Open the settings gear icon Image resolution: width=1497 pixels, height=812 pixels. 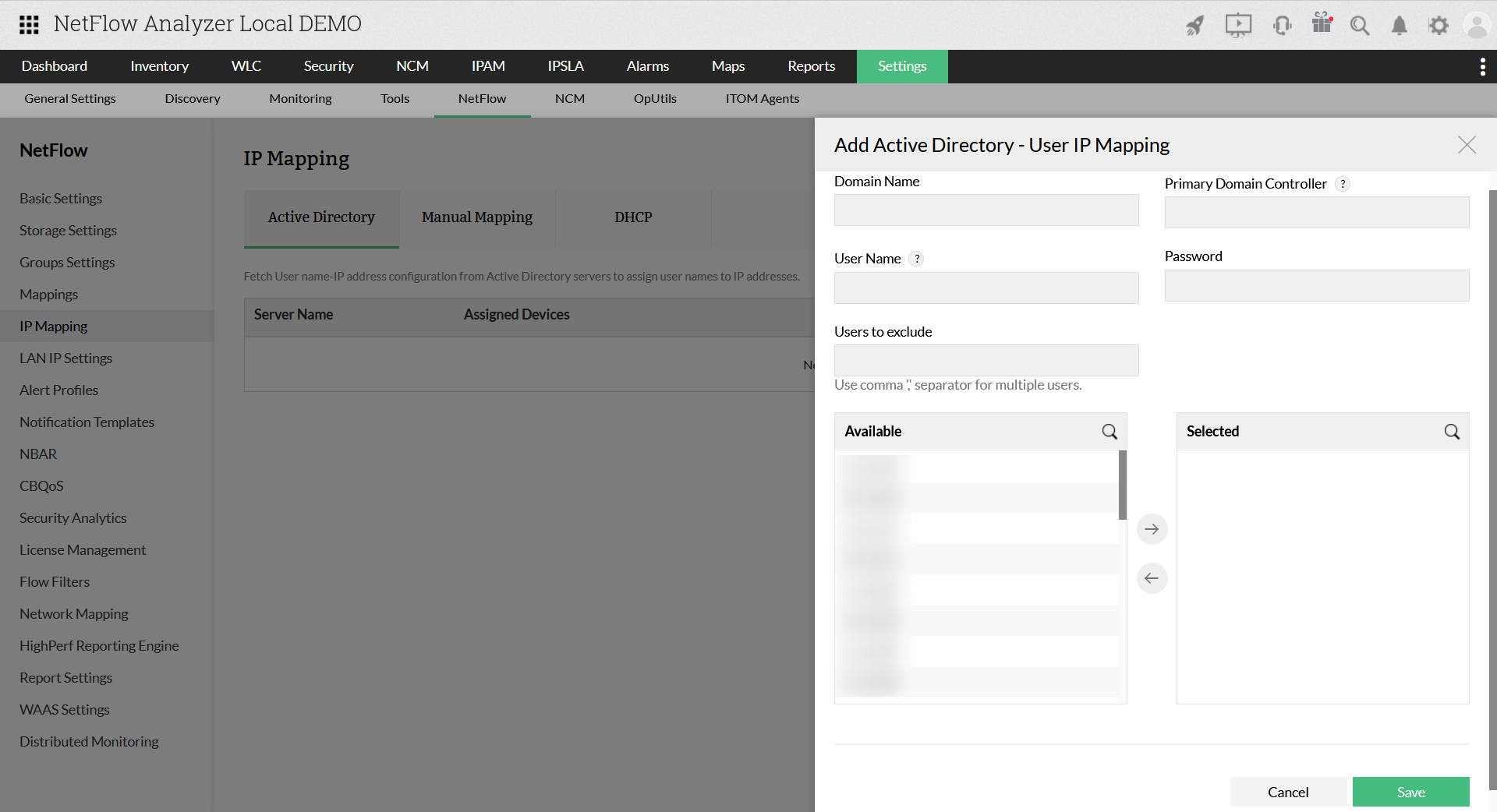click(x=1439, y=25)
